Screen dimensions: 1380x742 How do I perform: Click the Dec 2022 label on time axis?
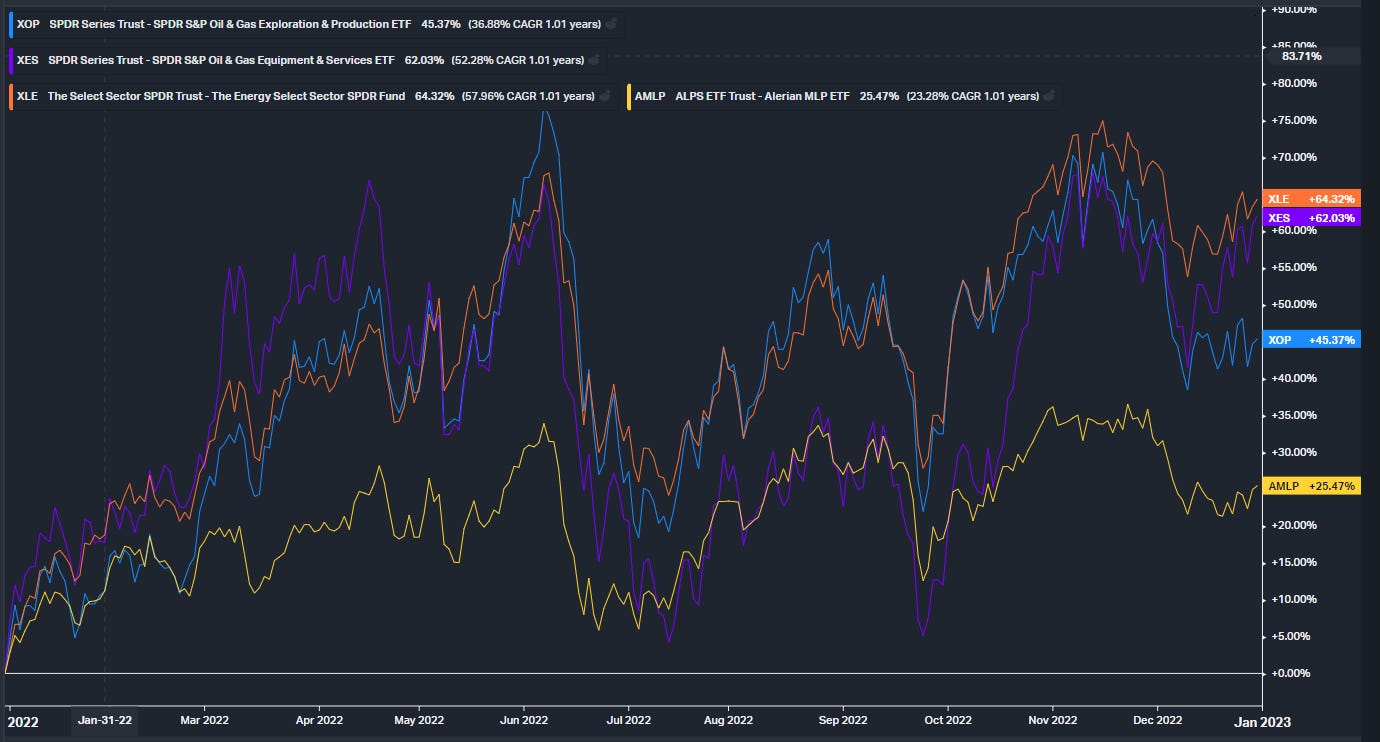coord(1157,720)
